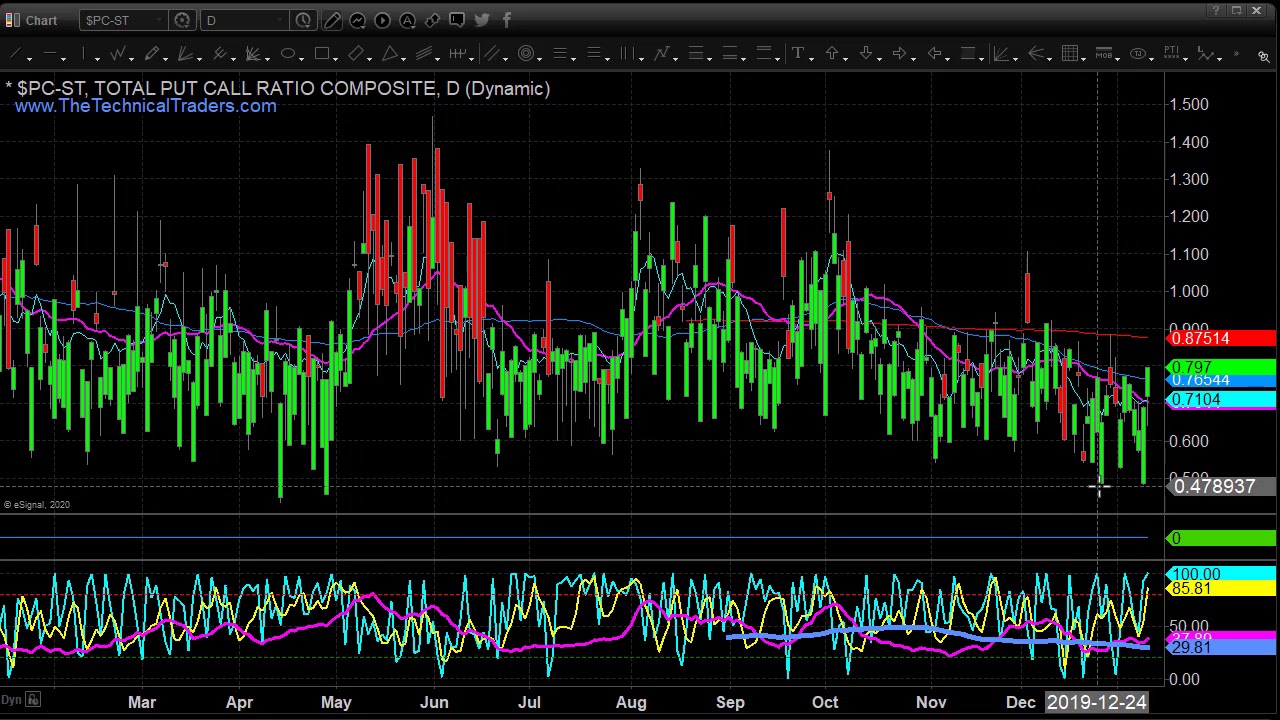Select the left arrow marker tool
Screen dimensions: 1280x720
pos(934,53)
